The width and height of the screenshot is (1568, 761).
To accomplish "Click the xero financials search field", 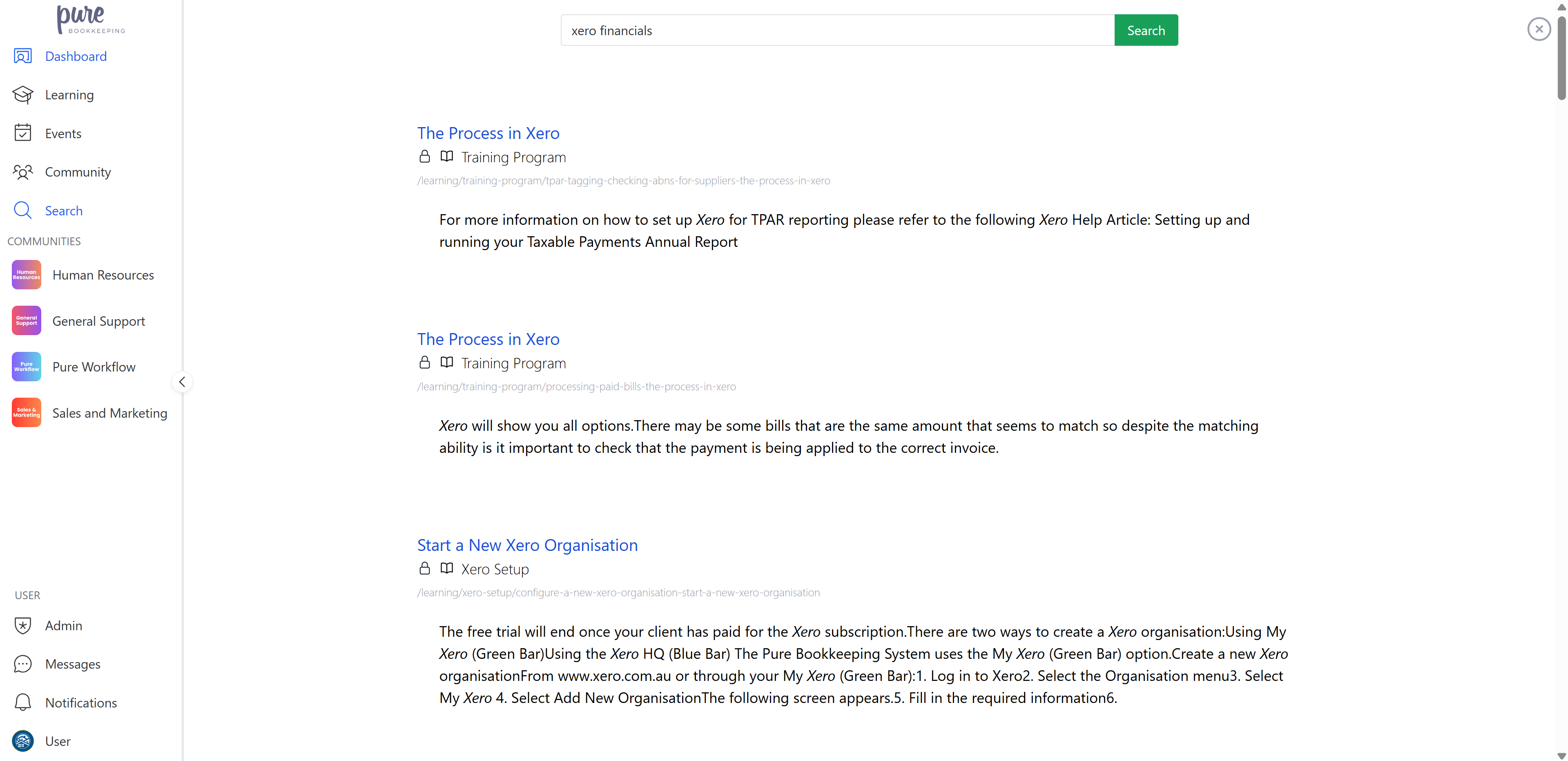I will 837,31.
